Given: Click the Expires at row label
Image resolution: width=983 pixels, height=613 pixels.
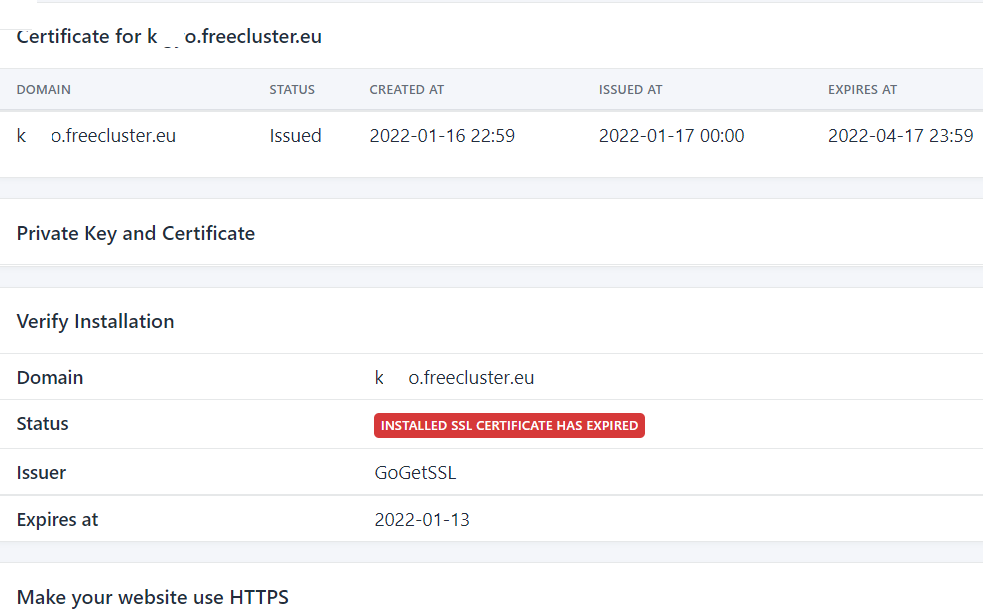Looking at the screenshot, I should (58, 520).
